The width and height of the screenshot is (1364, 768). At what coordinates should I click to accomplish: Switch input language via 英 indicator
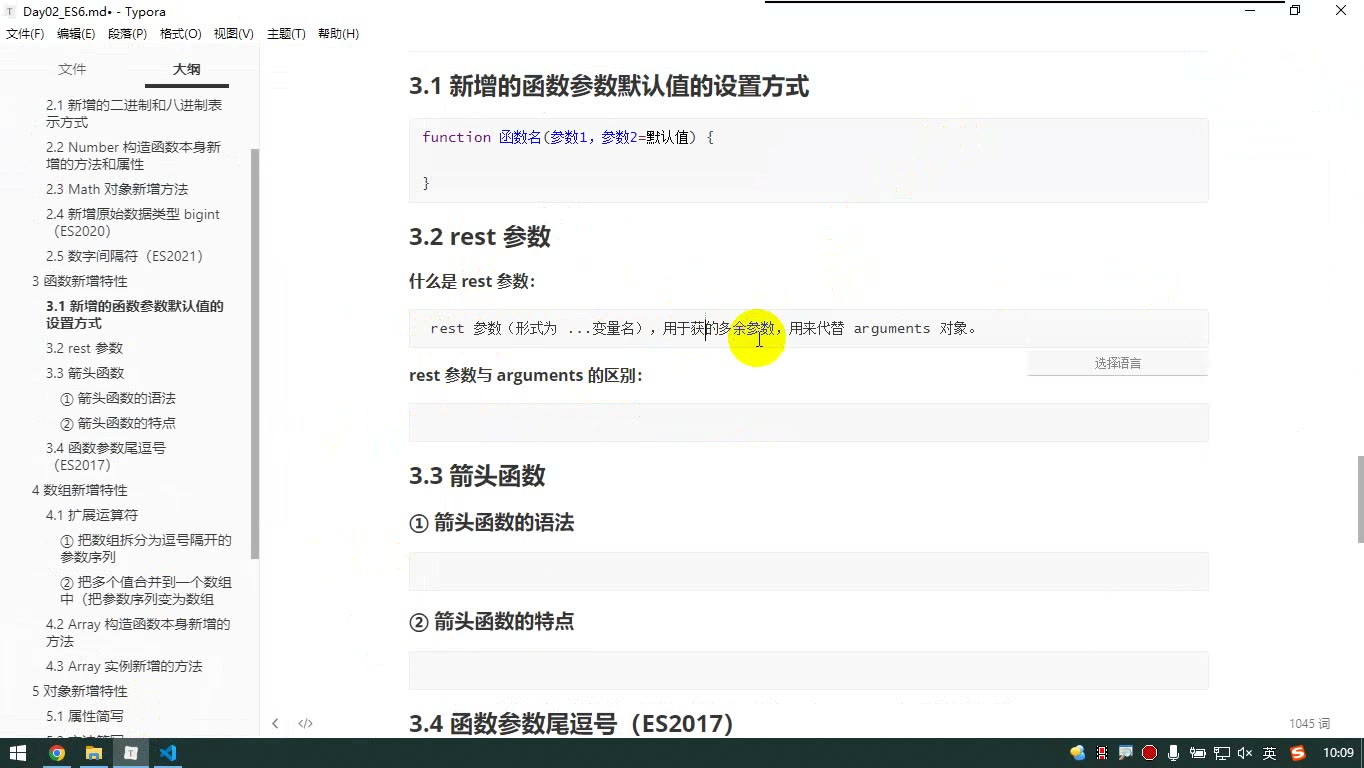[1270, 753]
